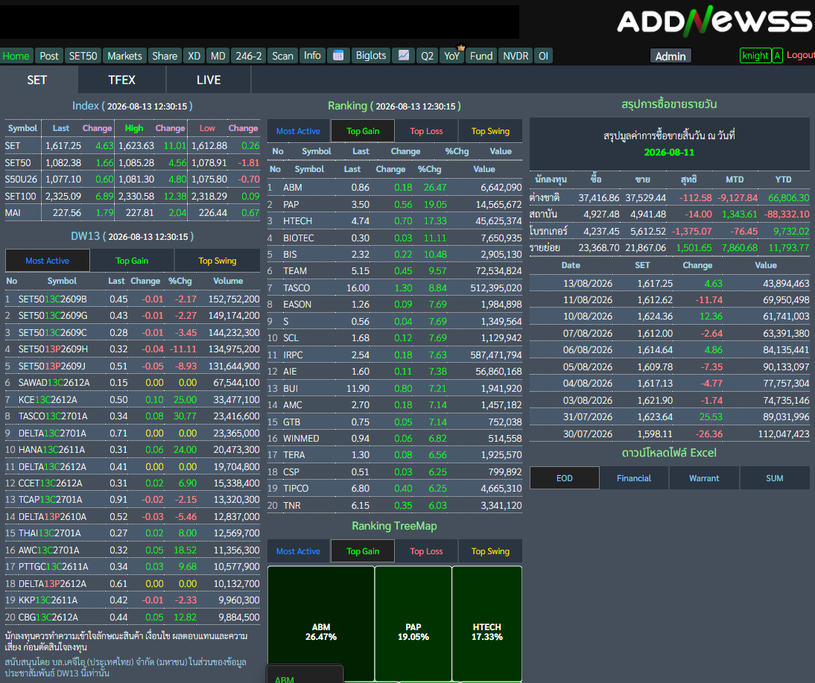Click HTECH symbol in Ranking table
This screenshot has height=683, width=815.
tap(298, 221)
